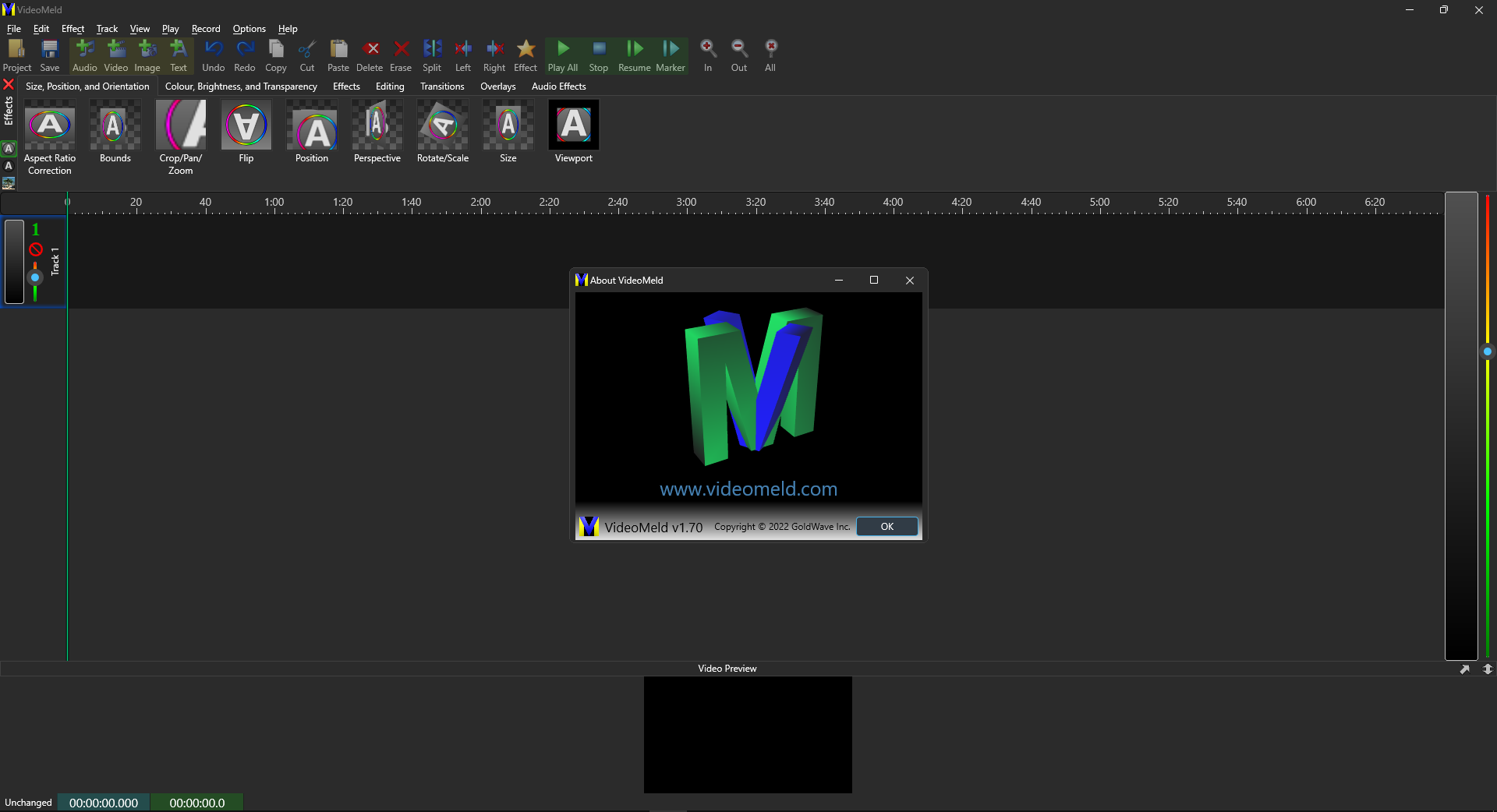Click the 00:00:00.000 time position field
Image resolution: width=1497 pixels, height=812 pixels.
104,803
